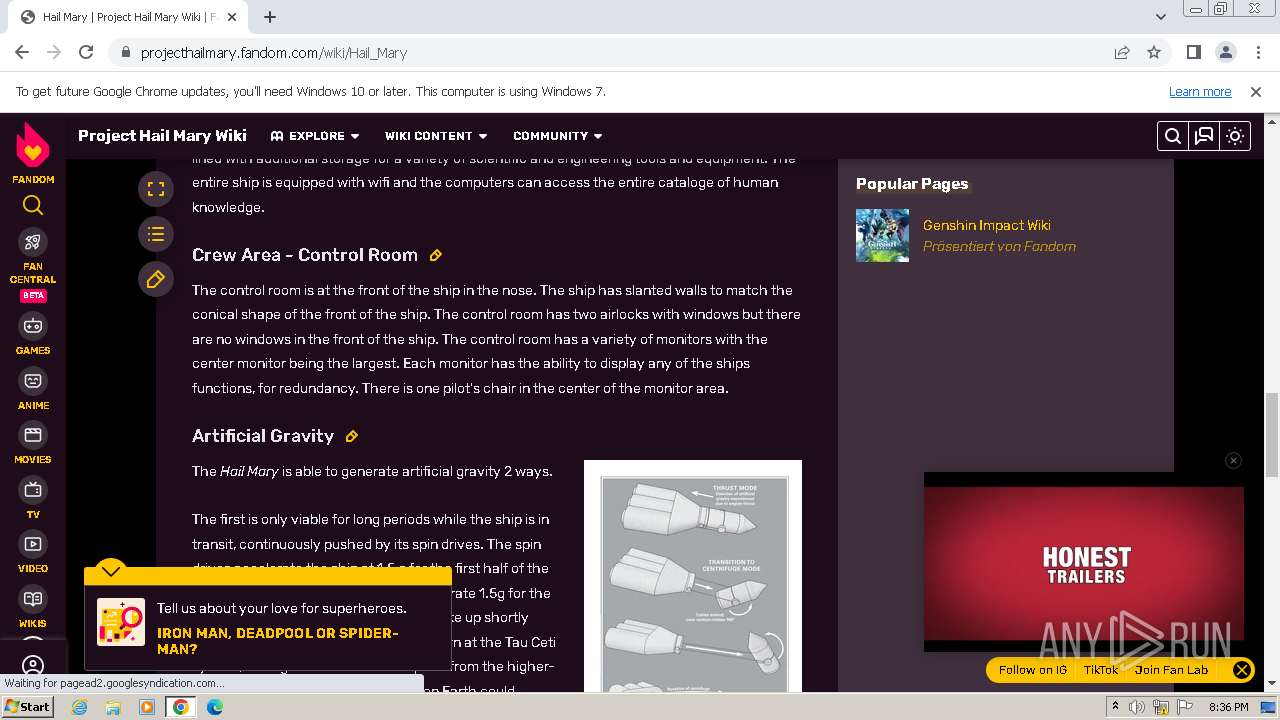Edit the Artificial Gravity section

click(x=352, y=436)
